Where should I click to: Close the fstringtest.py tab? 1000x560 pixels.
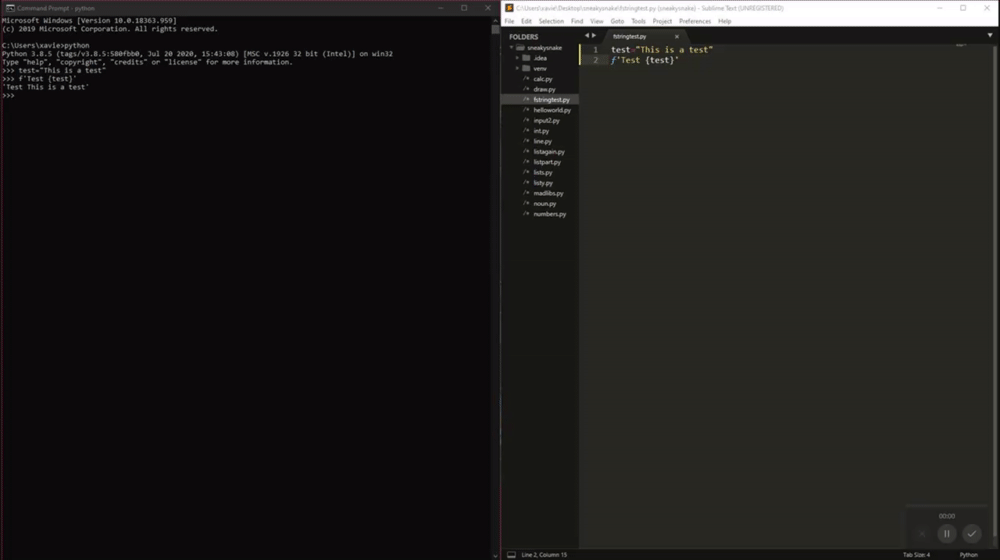click(x=677, y=36)
